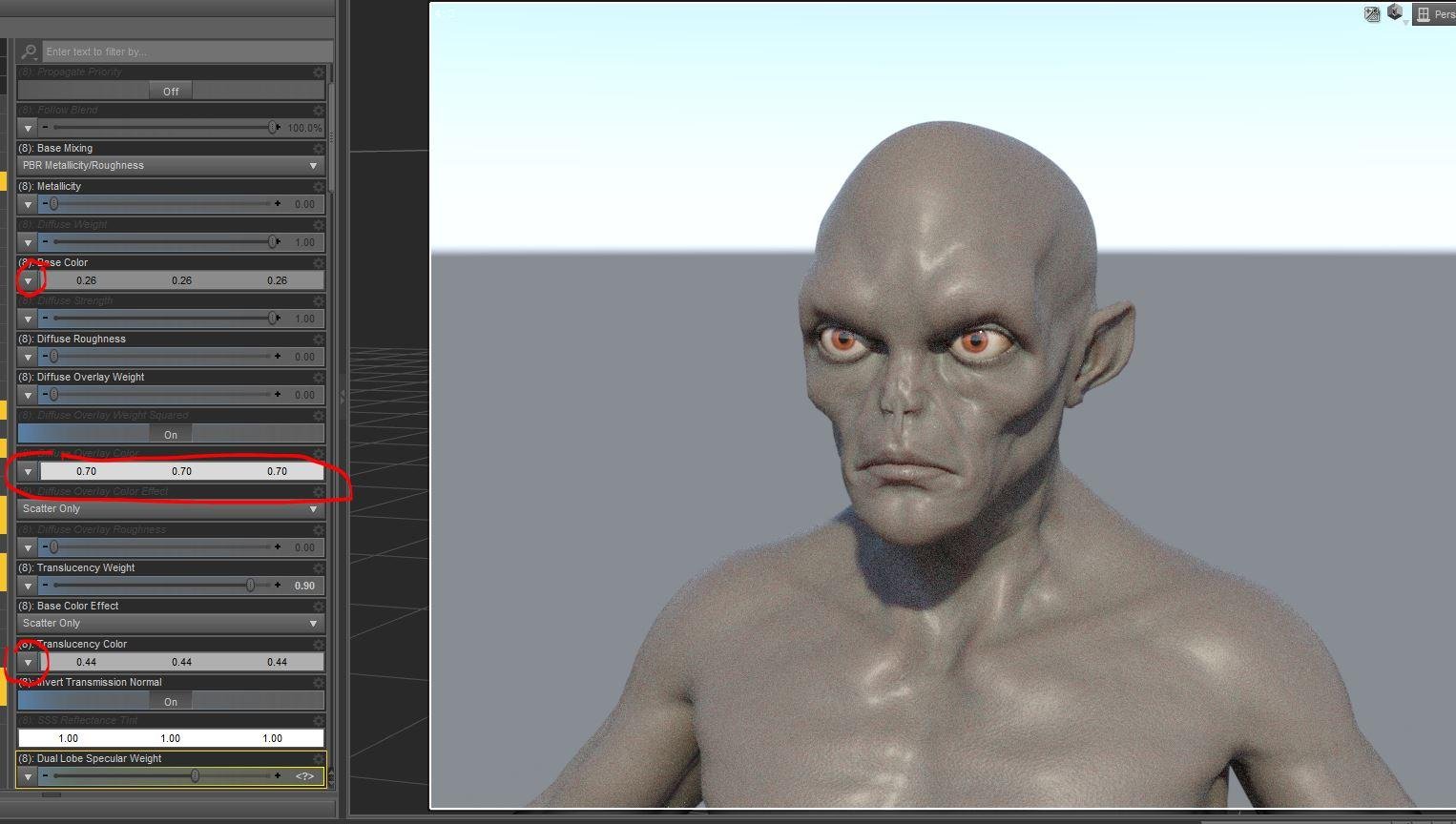Open the Perspective camera selector in viewport
The width and height of the screenshot is (1456, 824).
(x=1434, y=14)
